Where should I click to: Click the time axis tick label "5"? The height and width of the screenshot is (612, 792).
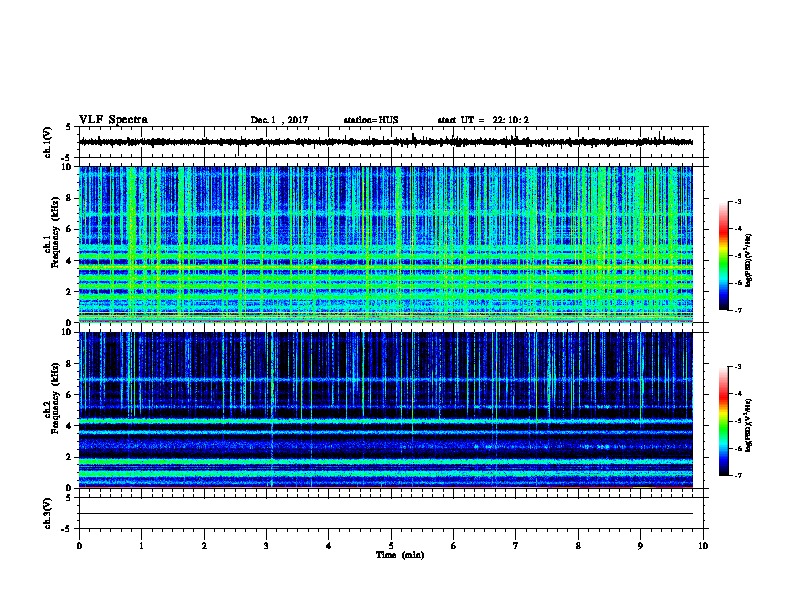391,546
